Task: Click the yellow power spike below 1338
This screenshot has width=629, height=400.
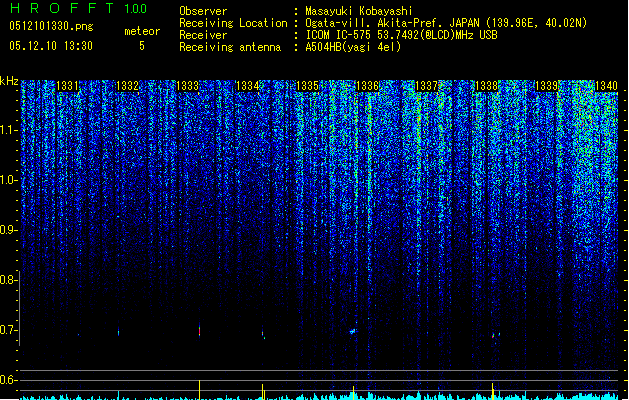Action: pos(493,391)
